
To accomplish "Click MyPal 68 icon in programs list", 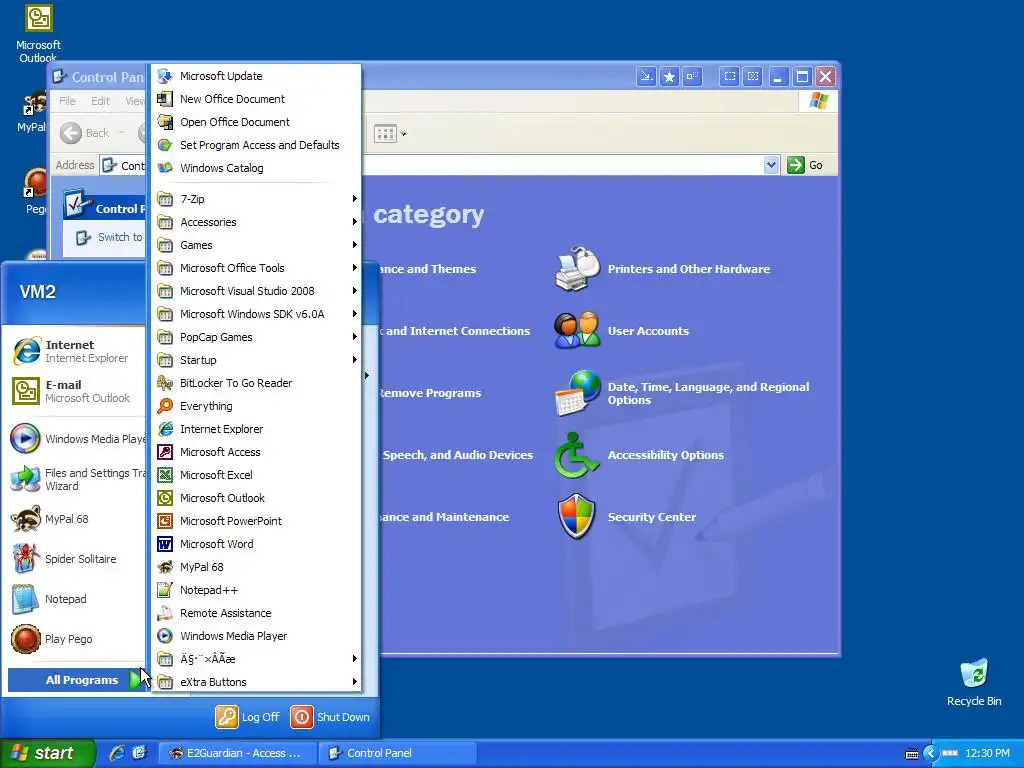I will click(x=165, y=567).
